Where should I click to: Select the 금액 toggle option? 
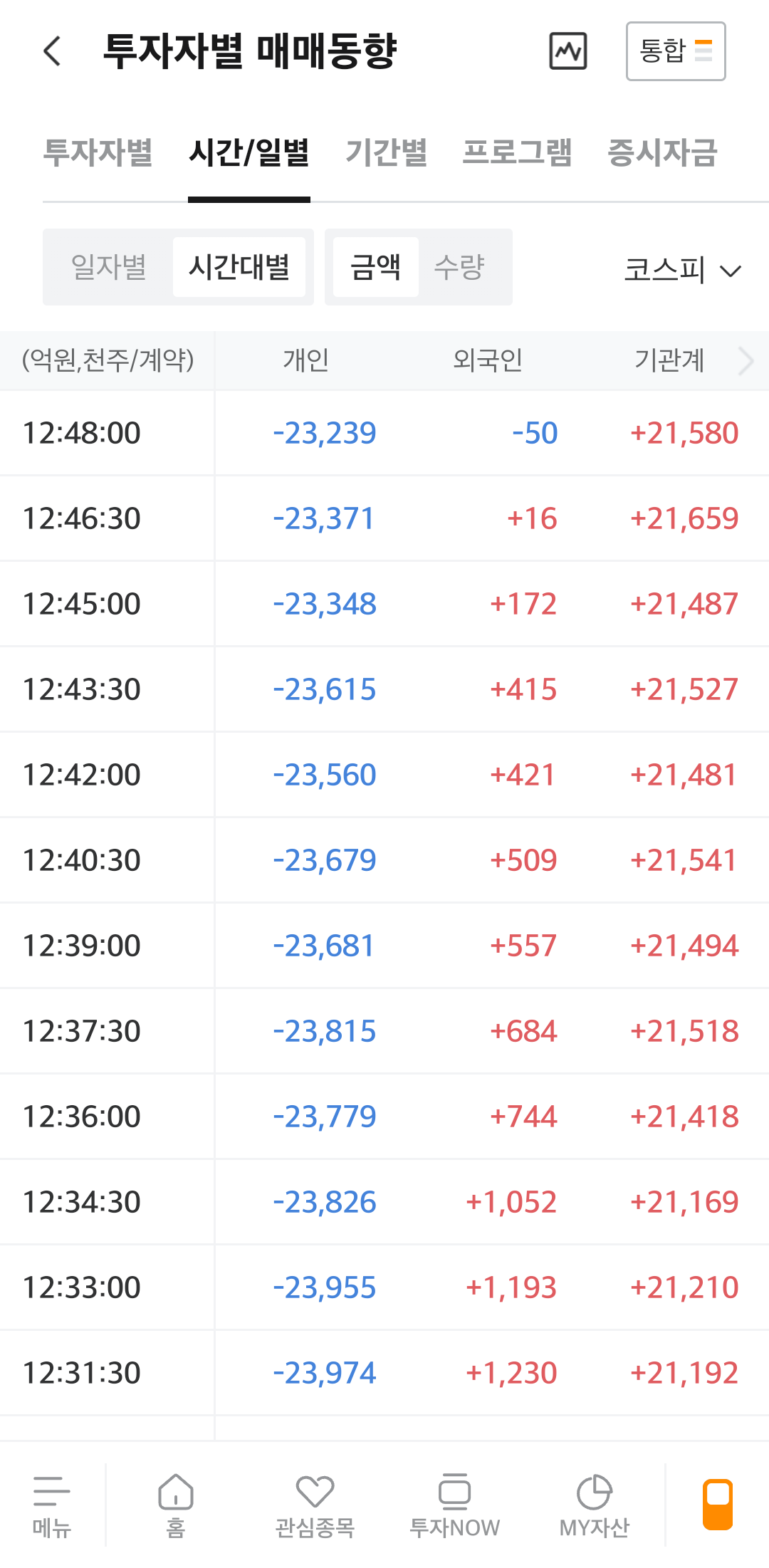pos(375,267)
